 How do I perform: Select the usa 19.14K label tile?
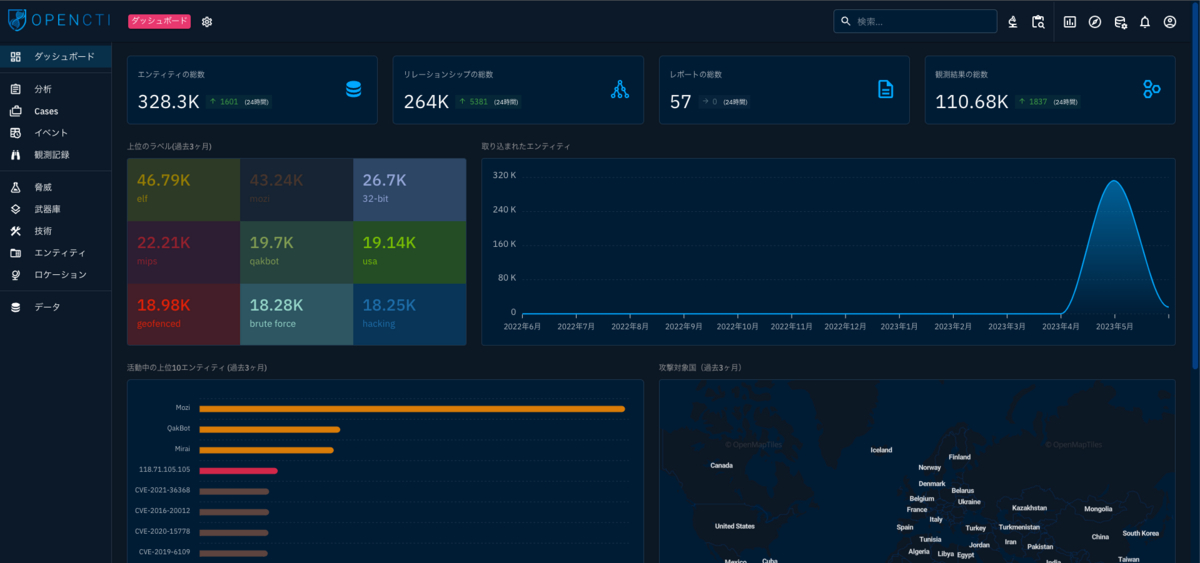click(409, 252)
